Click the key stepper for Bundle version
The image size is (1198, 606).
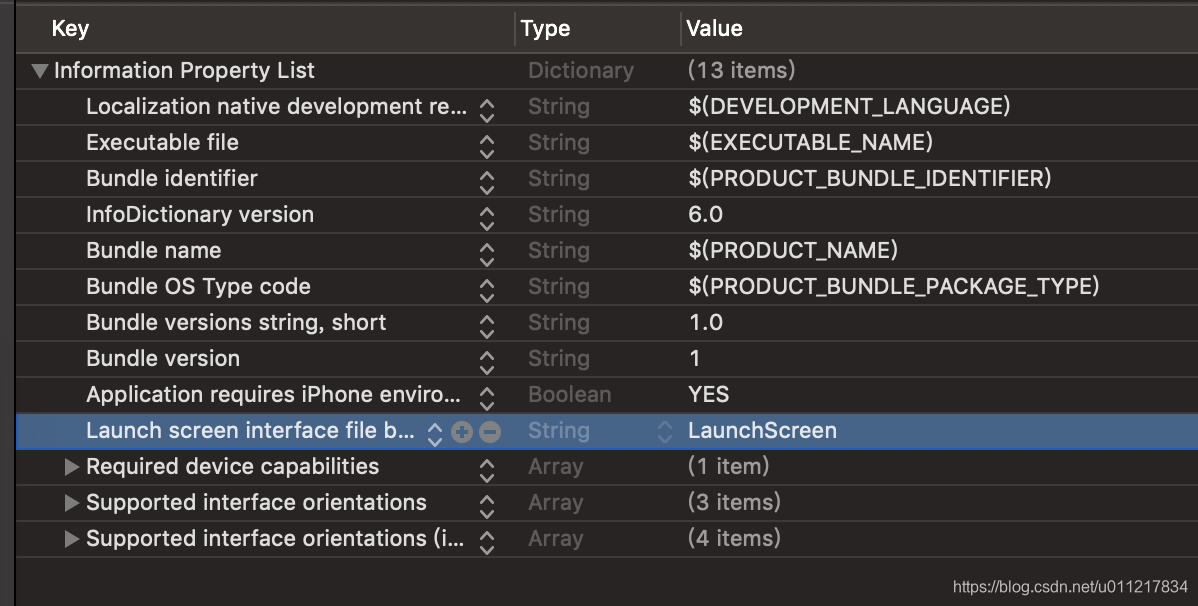click(x=486, y=360)
